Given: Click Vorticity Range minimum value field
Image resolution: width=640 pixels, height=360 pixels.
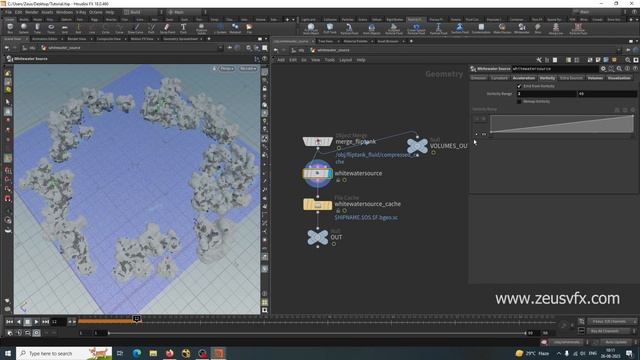Looking at the screenshot, I should 547,94.
